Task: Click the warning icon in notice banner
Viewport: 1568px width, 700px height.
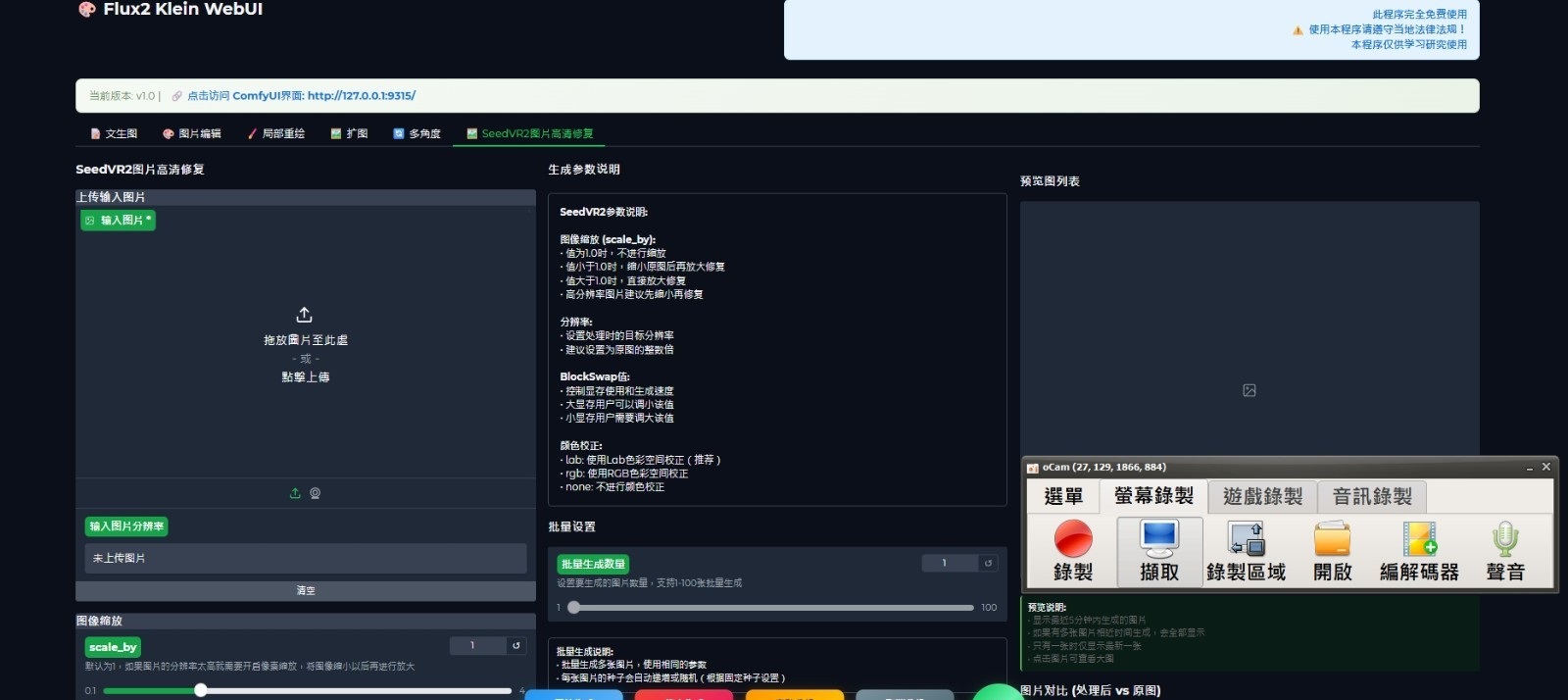Action: pyautogui.click(x=1298, y=30)
